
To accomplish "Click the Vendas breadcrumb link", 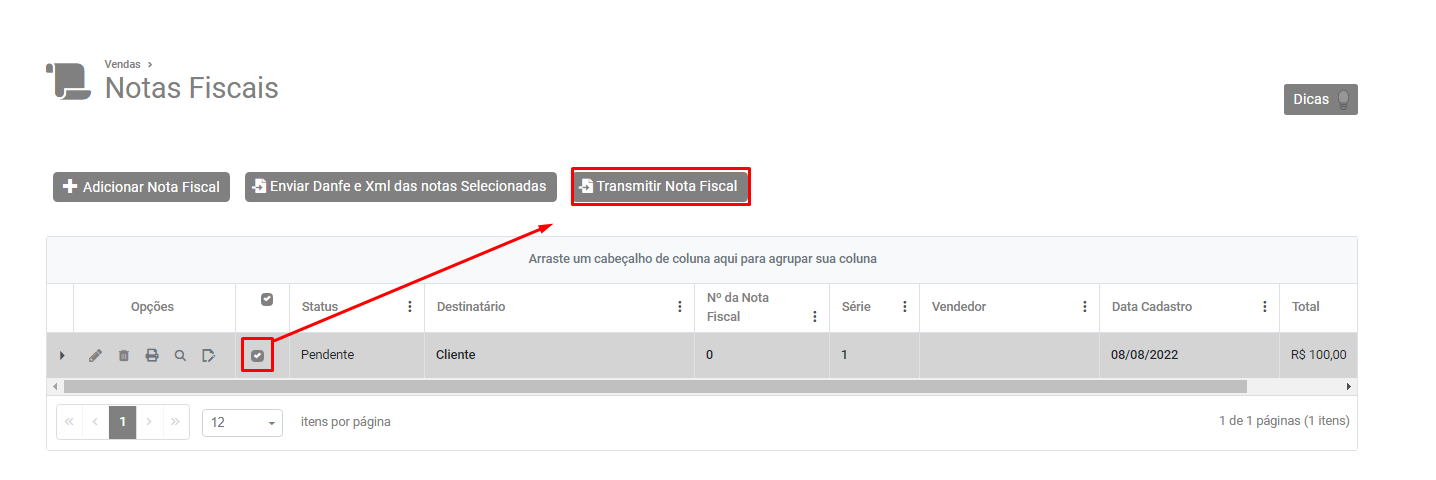I will coord(122,64).
